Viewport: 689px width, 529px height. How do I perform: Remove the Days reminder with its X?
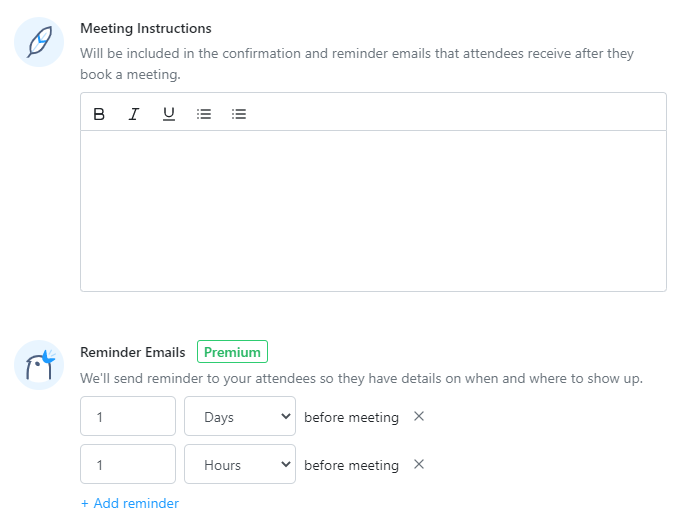tap(419, 416)
